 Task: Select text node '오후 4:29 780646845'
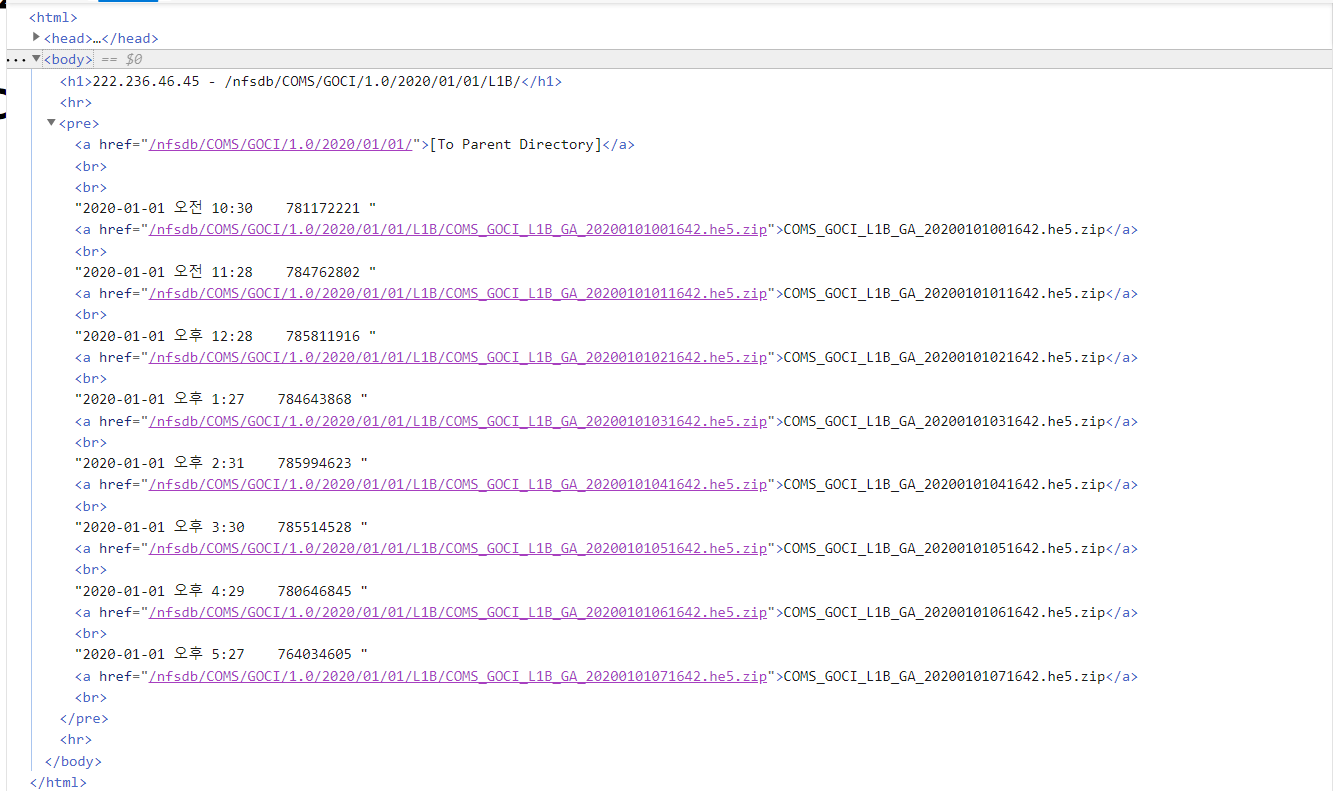tap(222, 591)
